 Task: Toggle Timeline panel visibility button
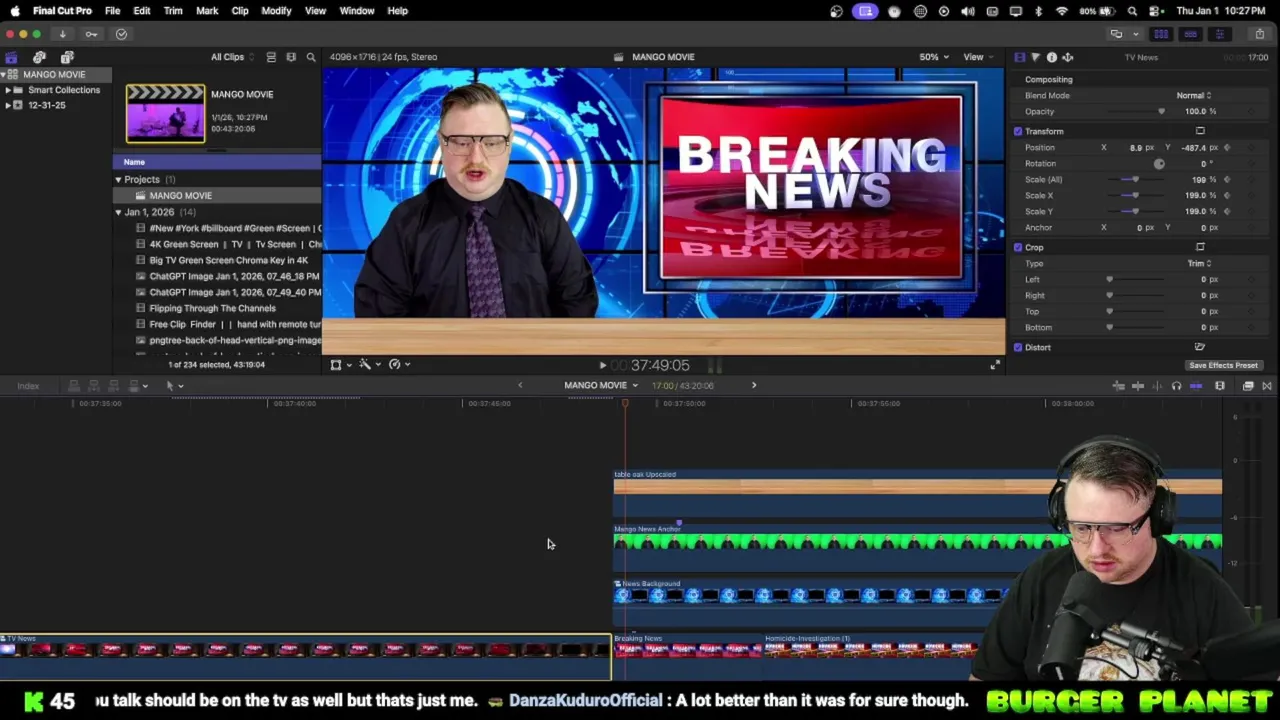[x=1190, y=34]
